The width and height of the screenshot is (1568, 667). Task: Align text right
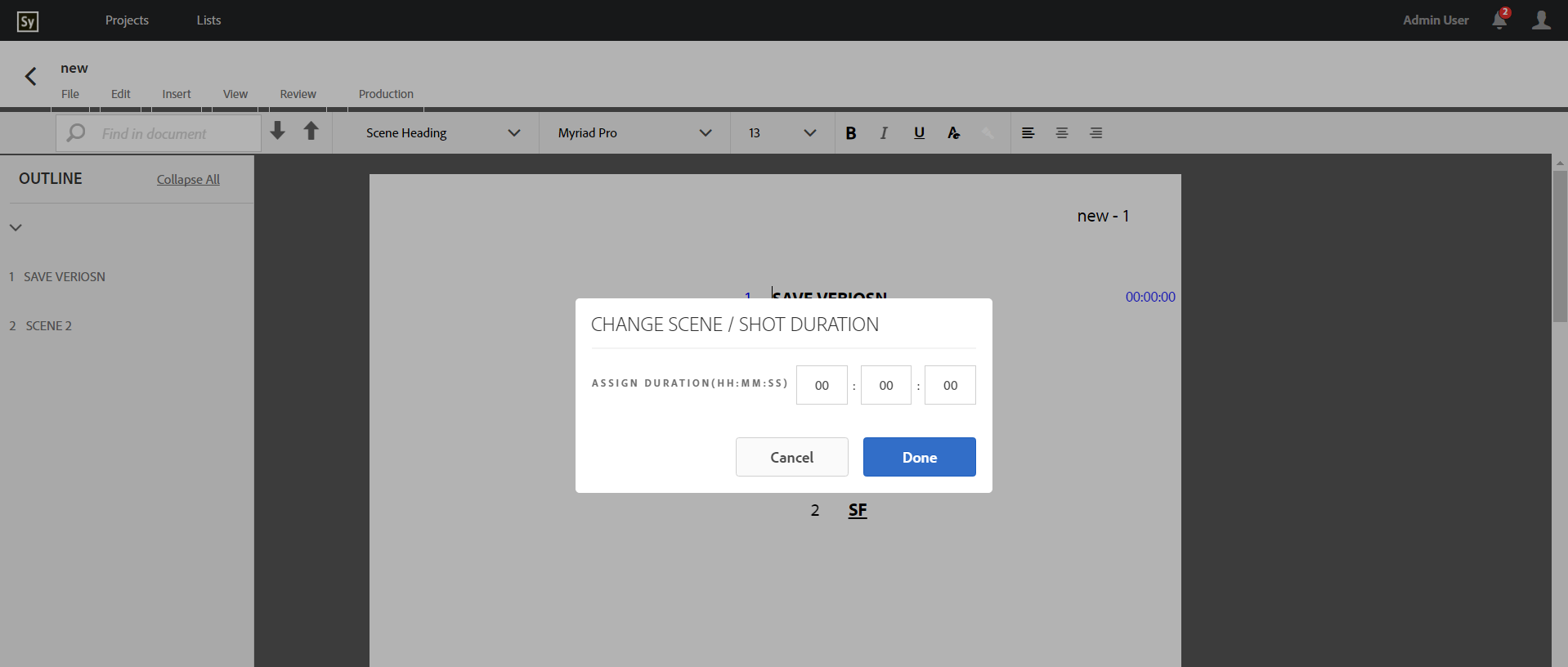tap(1096, 133)
